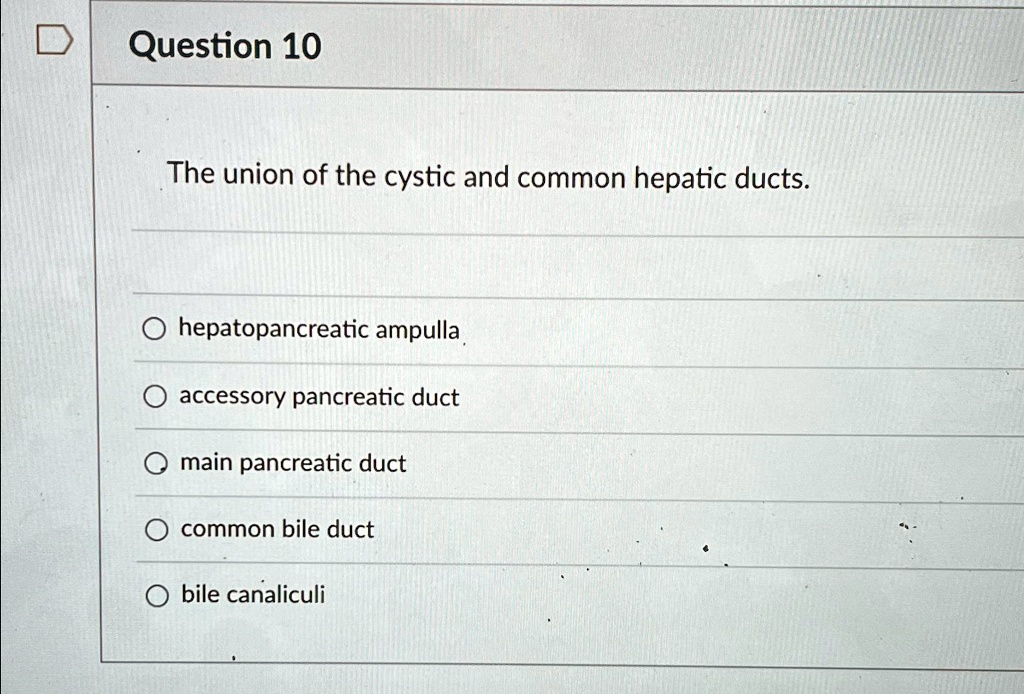Click the 'bile canaliculi' answer text

point(253,595)
